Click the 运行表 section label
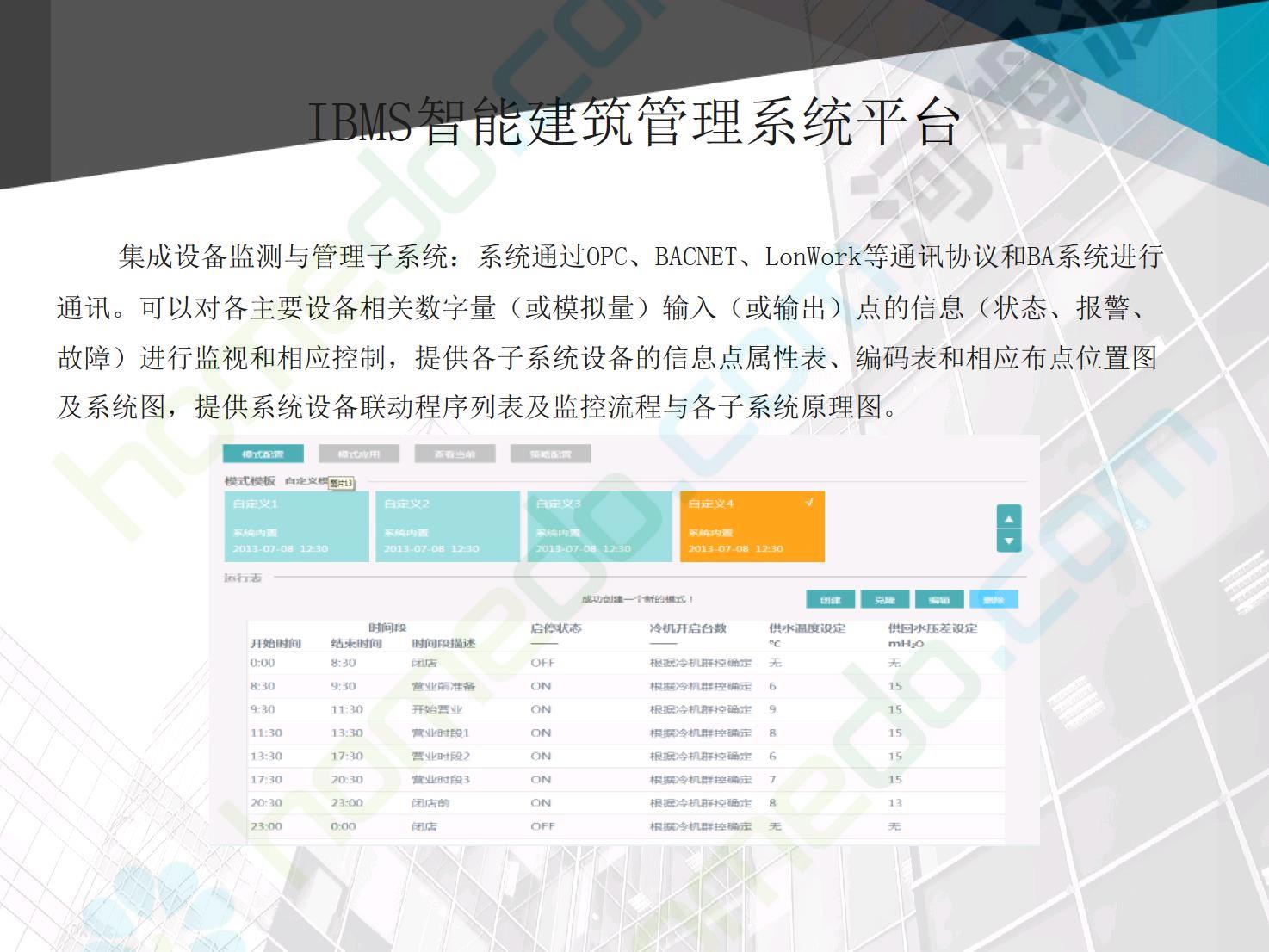 243,578
